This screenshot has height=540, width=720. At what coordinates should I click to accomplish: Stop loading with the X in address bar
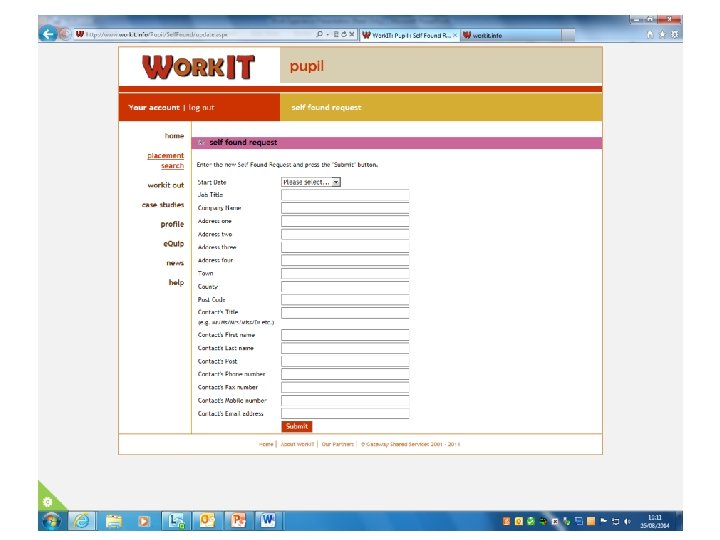tap(351, 34)
